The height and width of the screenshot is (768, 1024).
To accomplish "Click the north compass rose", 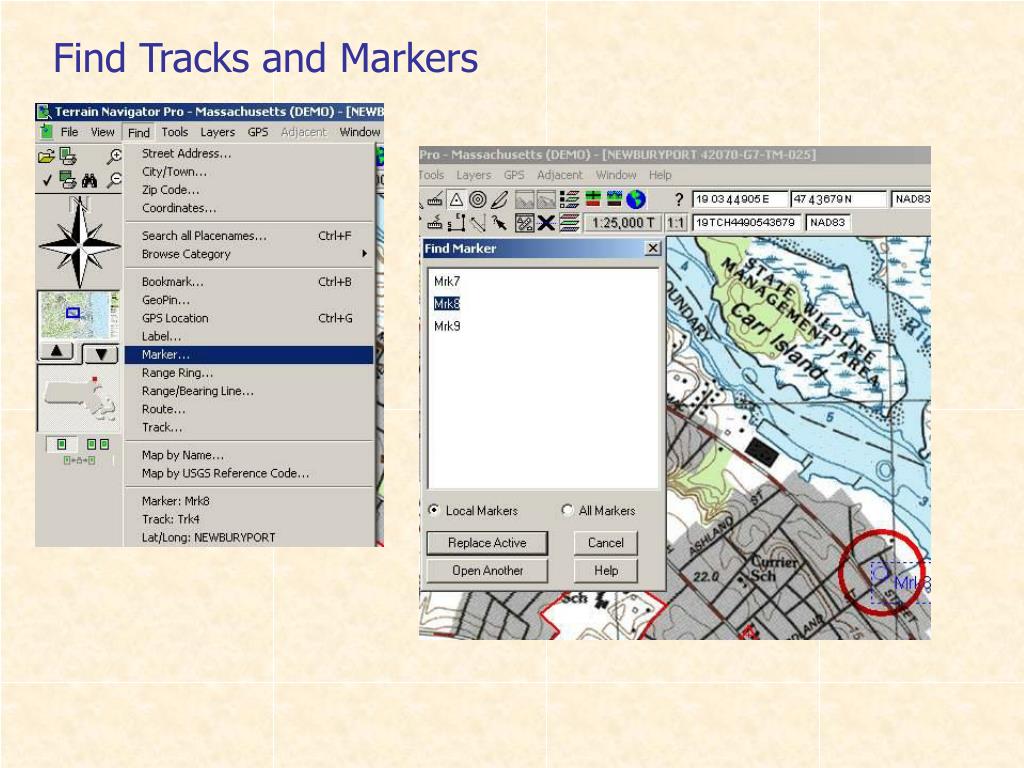I will 80,242.
